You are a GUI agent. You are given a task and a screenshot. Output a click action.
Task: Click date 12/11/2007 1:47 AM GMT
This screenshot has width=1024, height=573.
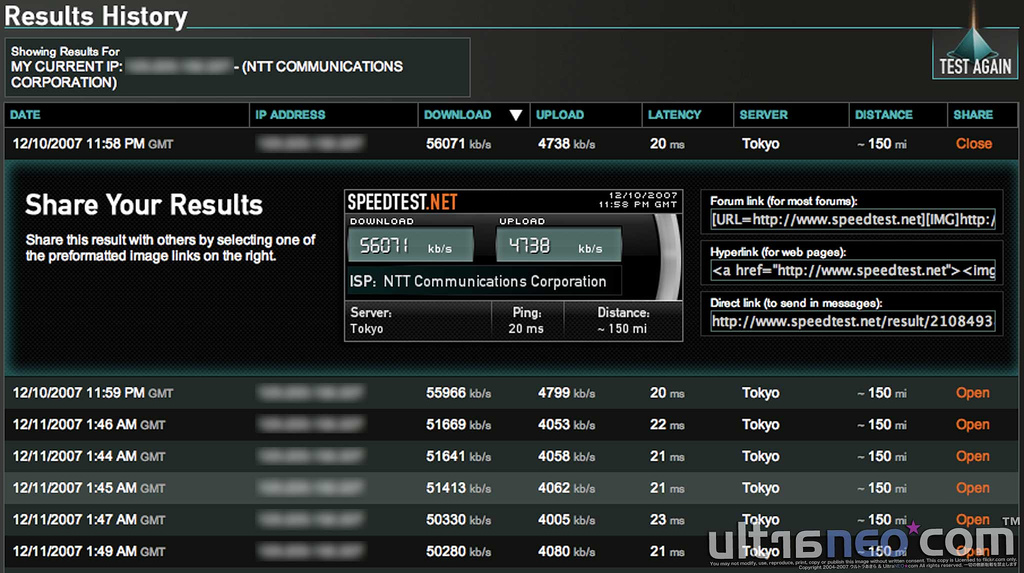tap(89, 519)
